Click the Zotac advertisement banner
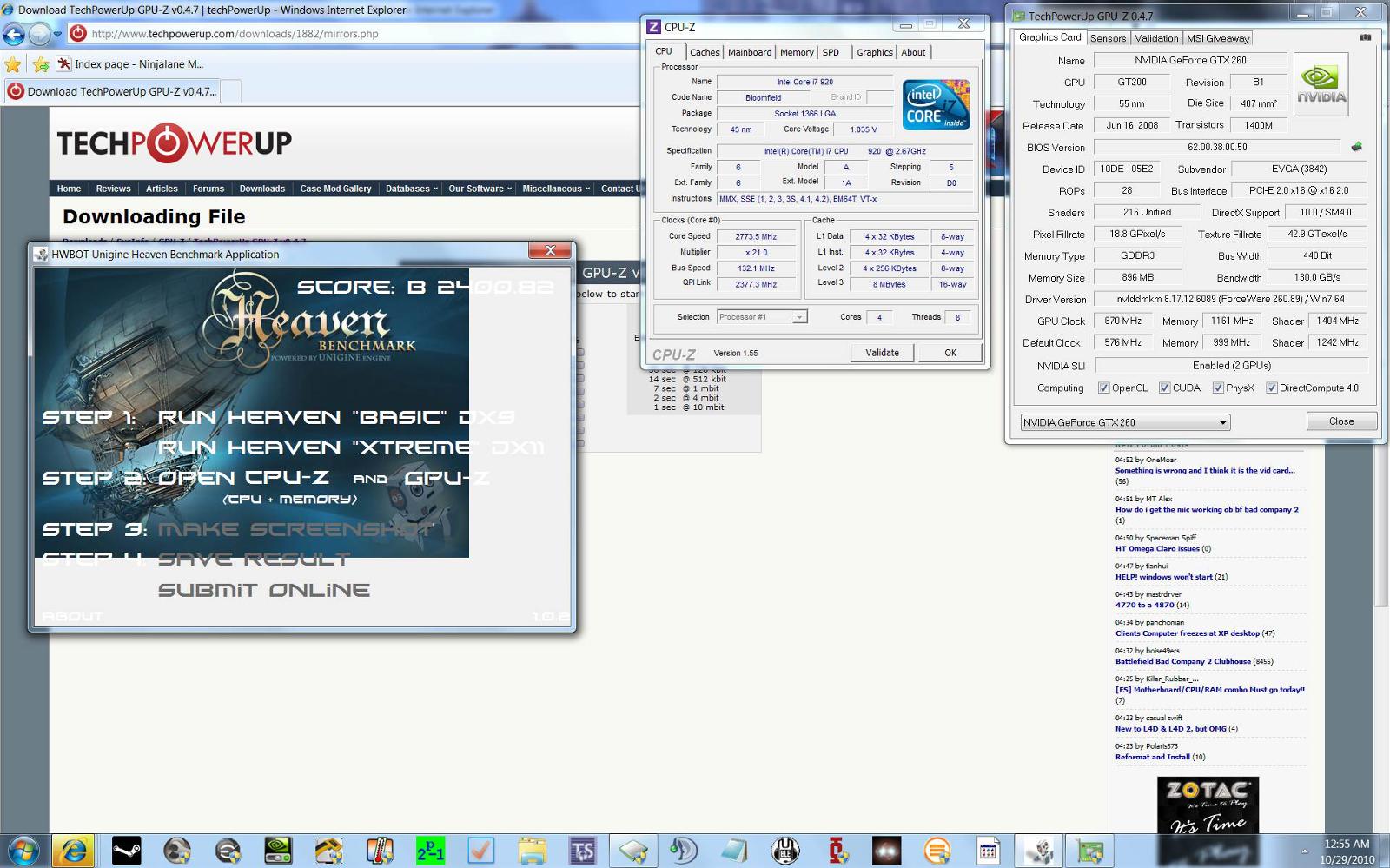Image resolution: width=1390 pixels, height=868 pixels. (1208, 805)
